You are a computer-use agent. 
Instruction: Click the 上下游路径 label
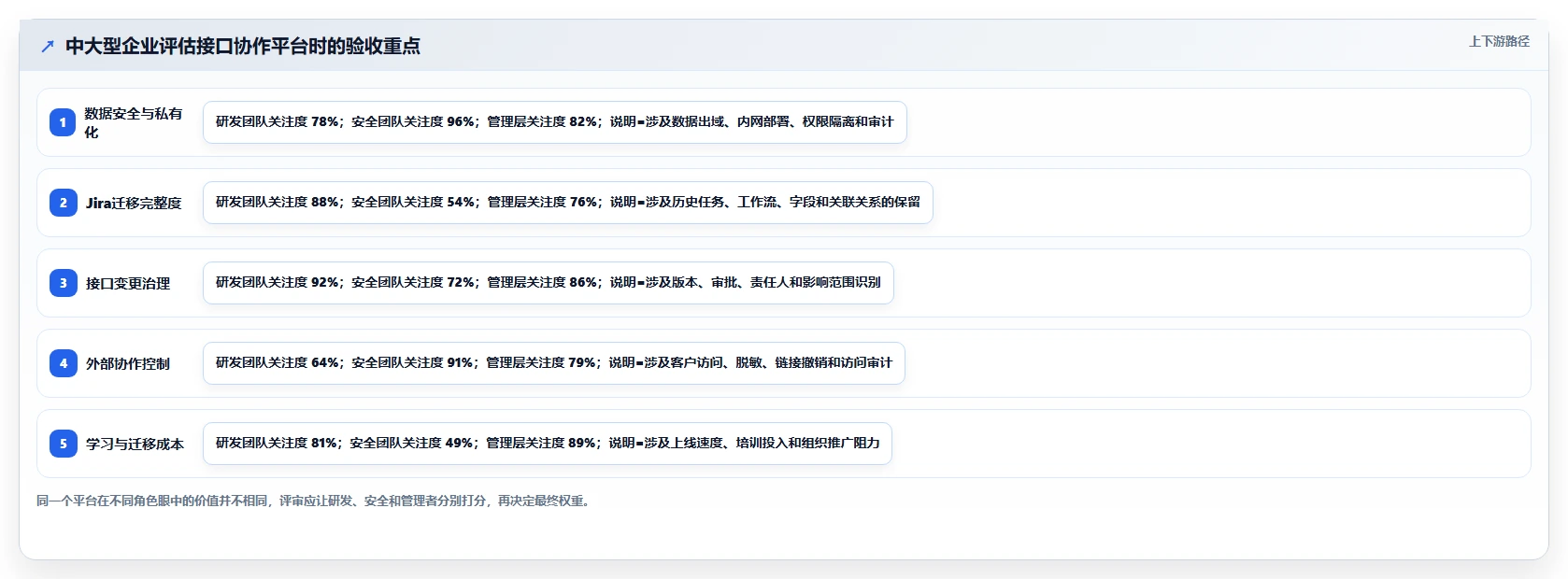tap(1499, 41)
